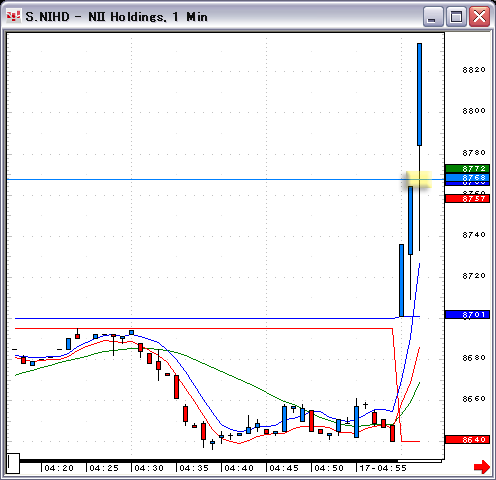Click the yellow highlighted cursor marker on chart
Image resolution: width=496 pixels, height=480 pixels.
(419, 180)
